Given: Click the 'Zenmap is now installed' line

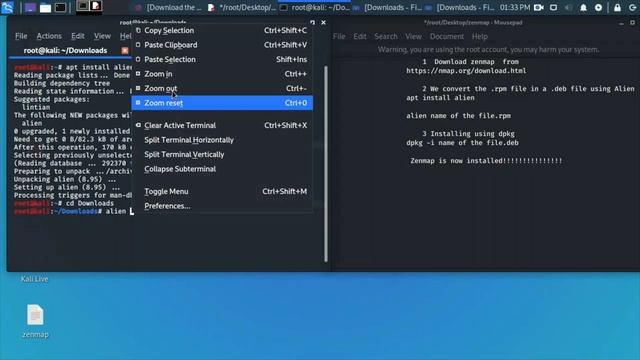Looking at the screenshot, I should pyautogui.click(x=486, y=161).
